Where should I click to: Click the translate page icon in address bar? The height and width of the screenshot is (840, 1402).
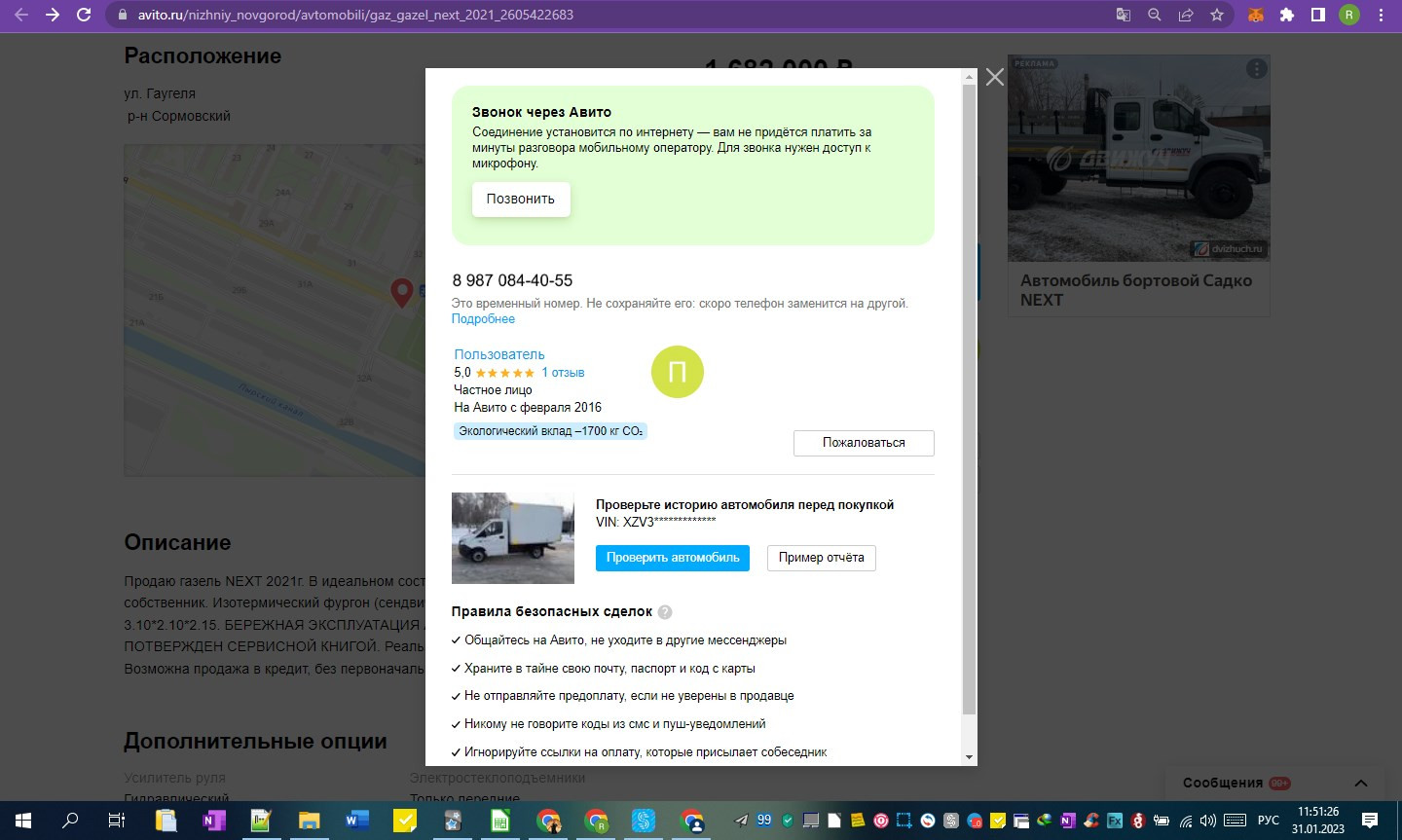tap(1124, 15)
